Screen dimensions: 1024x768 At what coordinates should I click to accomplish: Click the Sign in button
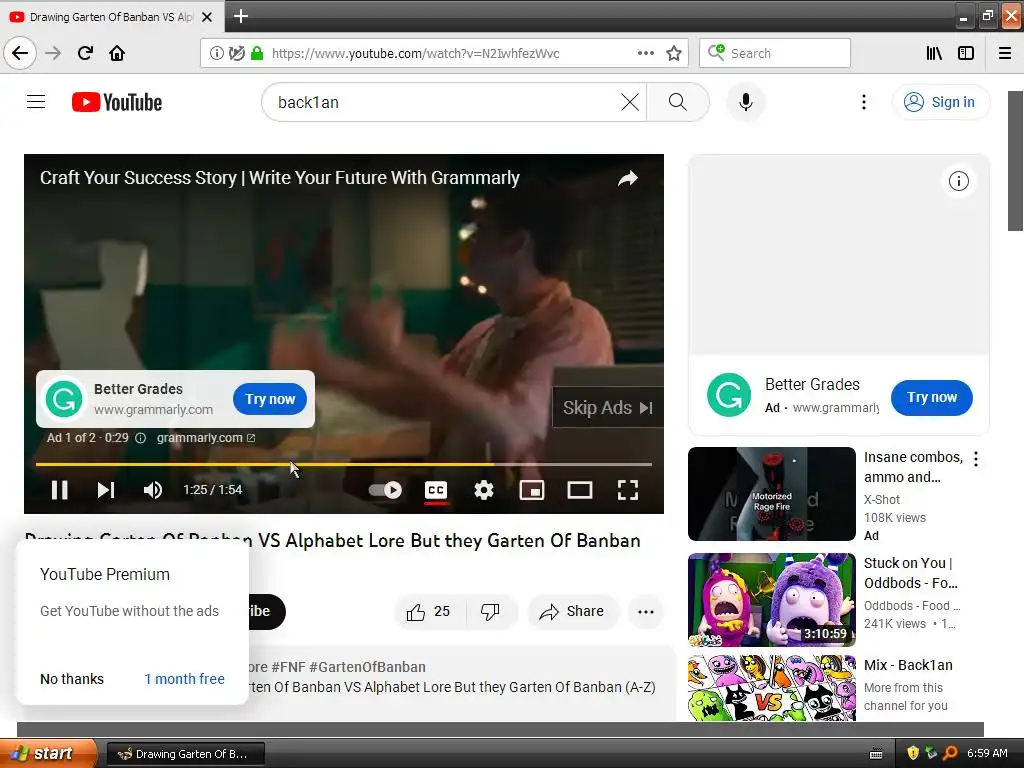pos(940,102)
